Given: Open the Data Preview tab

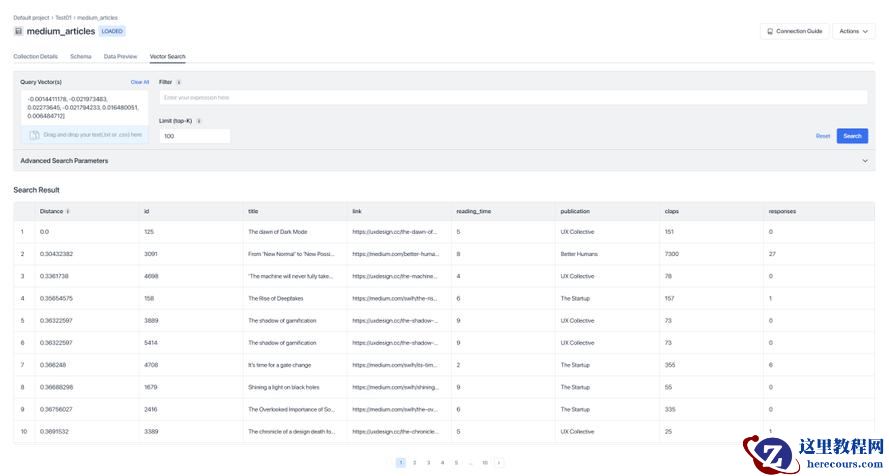Looking at the screenshot, I should pyautogui.click(x=120, y=57).
